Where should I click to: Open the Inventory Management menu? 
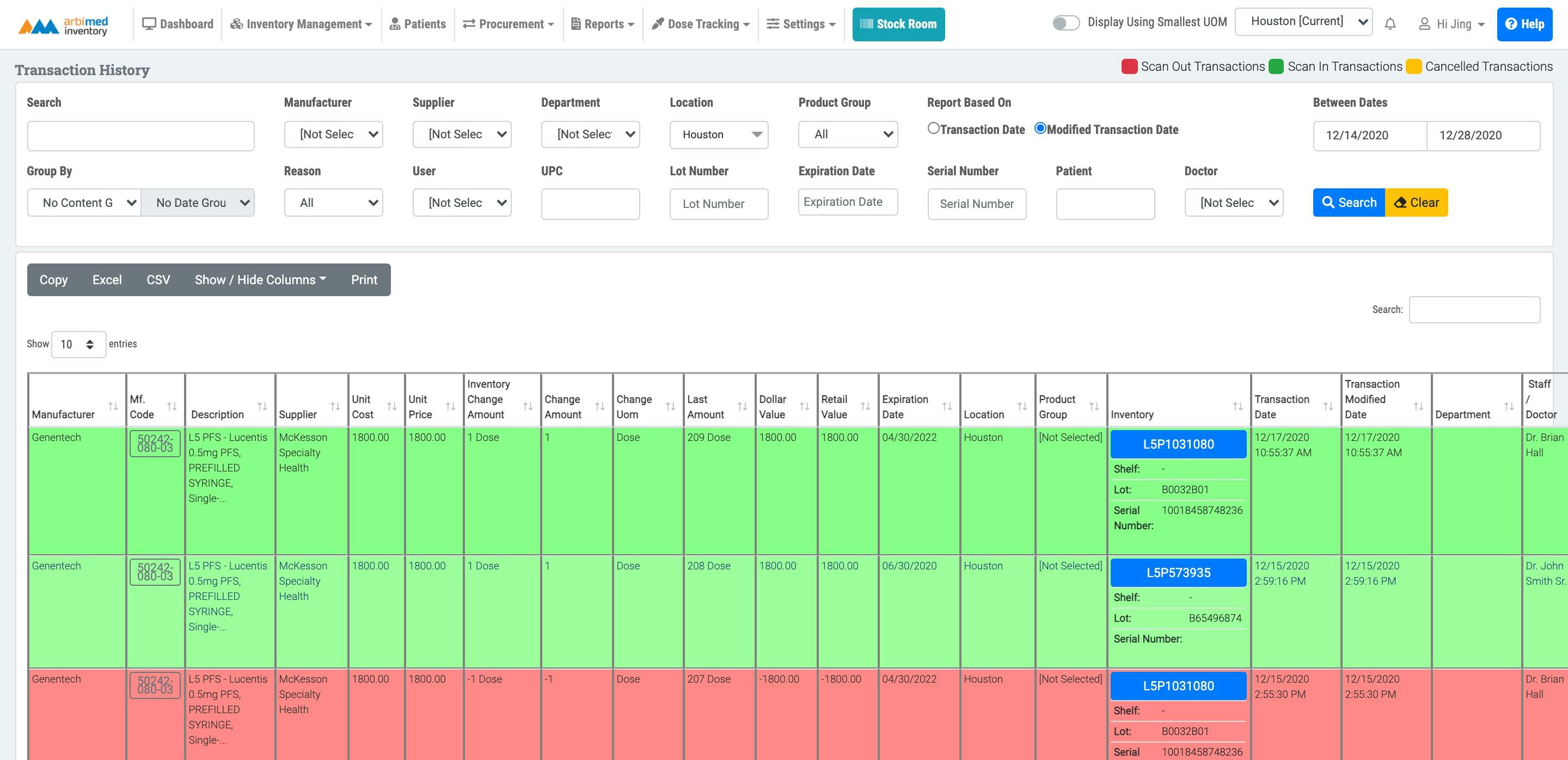tap(301, 24)
